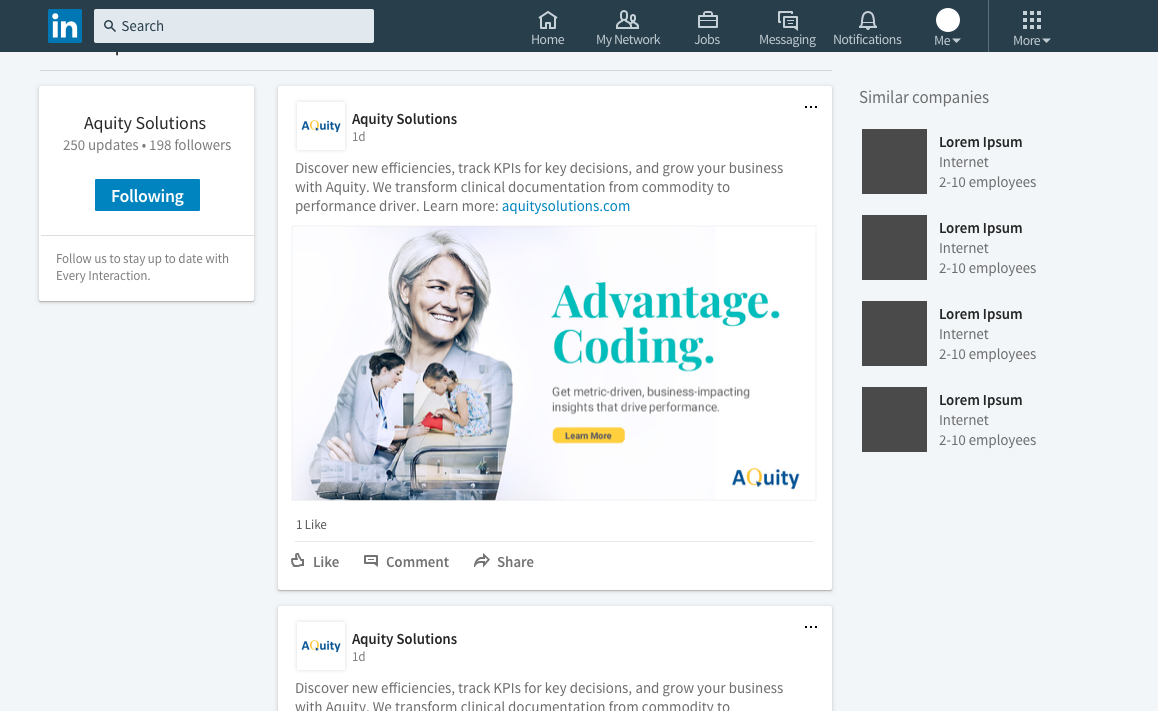Click the profile avatar circle
This screenshot has height=711, width=1158.
[948, 20]
